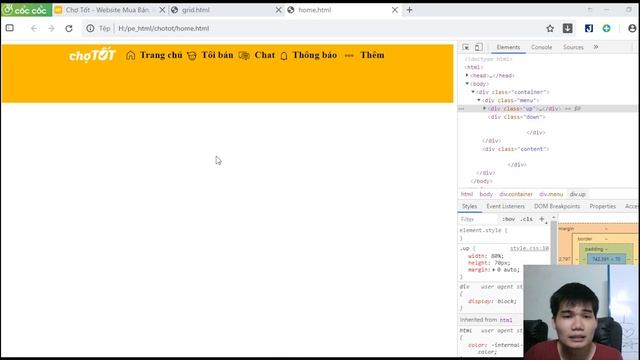Click the green plus extension icon
This screenshot has width=640, height=360.
(607, 28)
